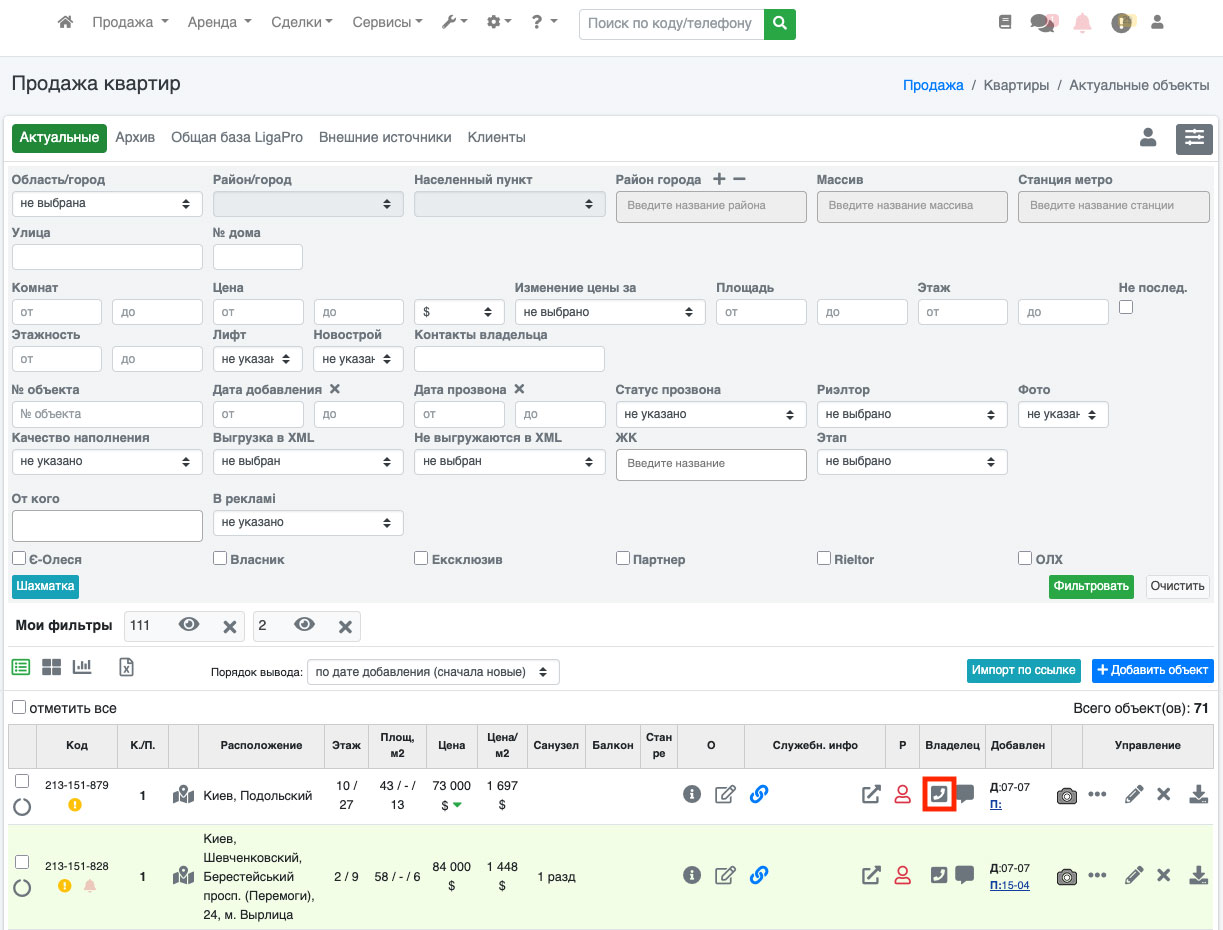Open the Область/город dropdown
The width and height of the screenshot is (1223, 930).
coord(107,203)
